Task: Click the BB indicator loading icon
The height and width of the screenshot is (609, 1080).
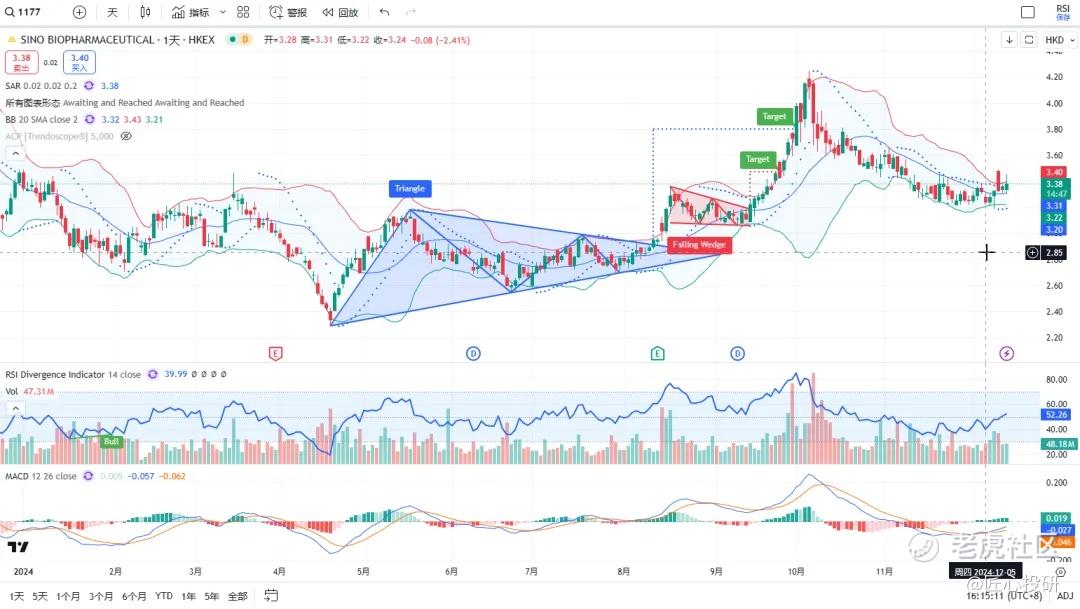Action: pos(90,119)
